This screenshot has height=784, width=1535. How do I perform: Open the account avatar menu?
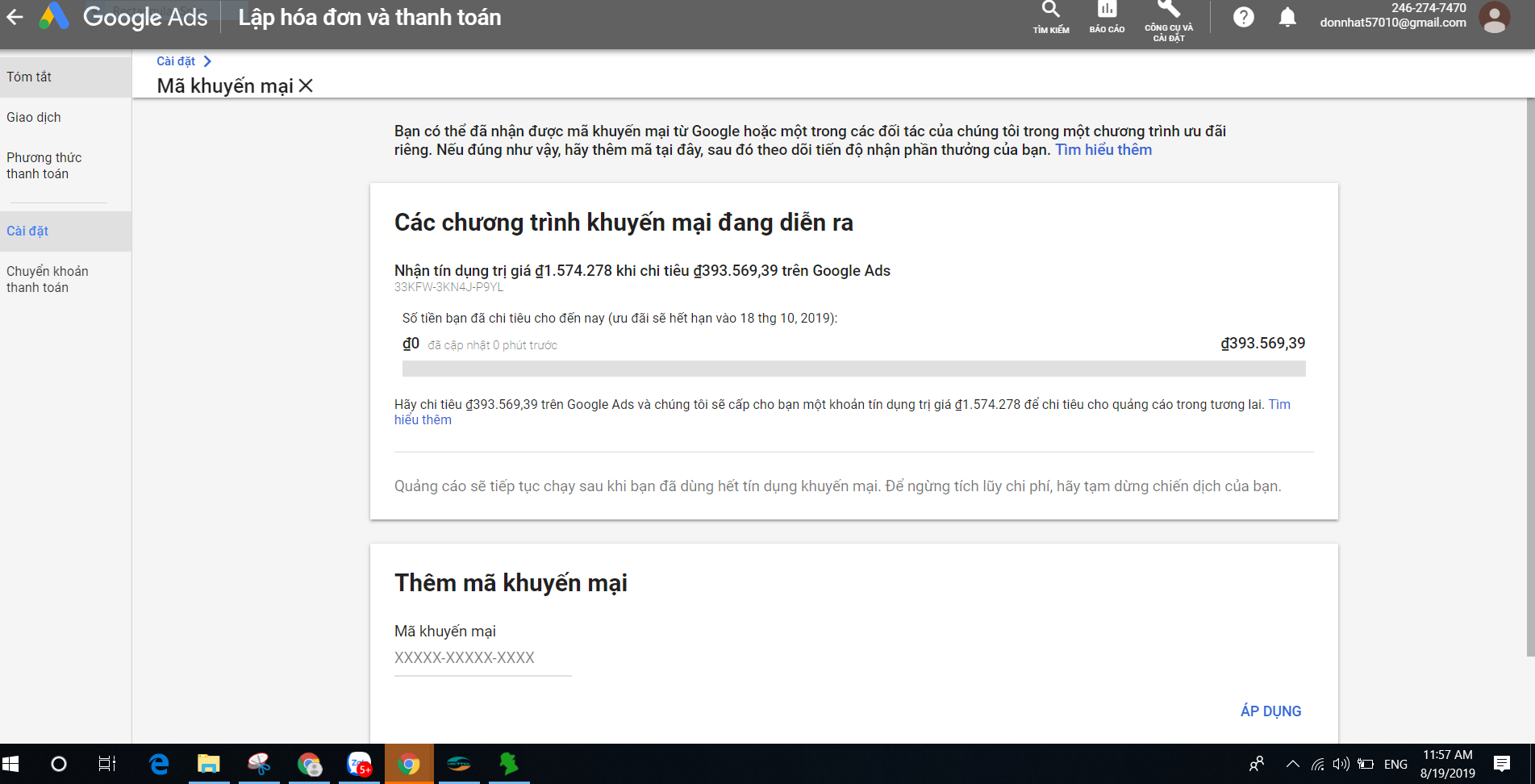click(1495, 18)
